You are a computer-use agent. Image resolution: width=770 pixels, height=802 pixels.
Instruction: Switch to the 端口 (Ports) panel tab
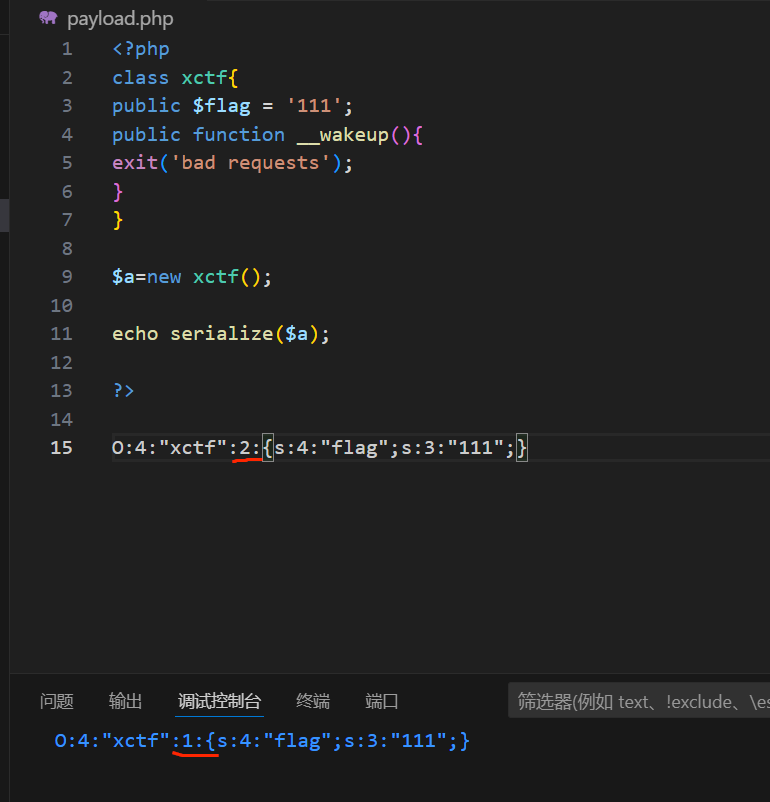pos(382,701)
